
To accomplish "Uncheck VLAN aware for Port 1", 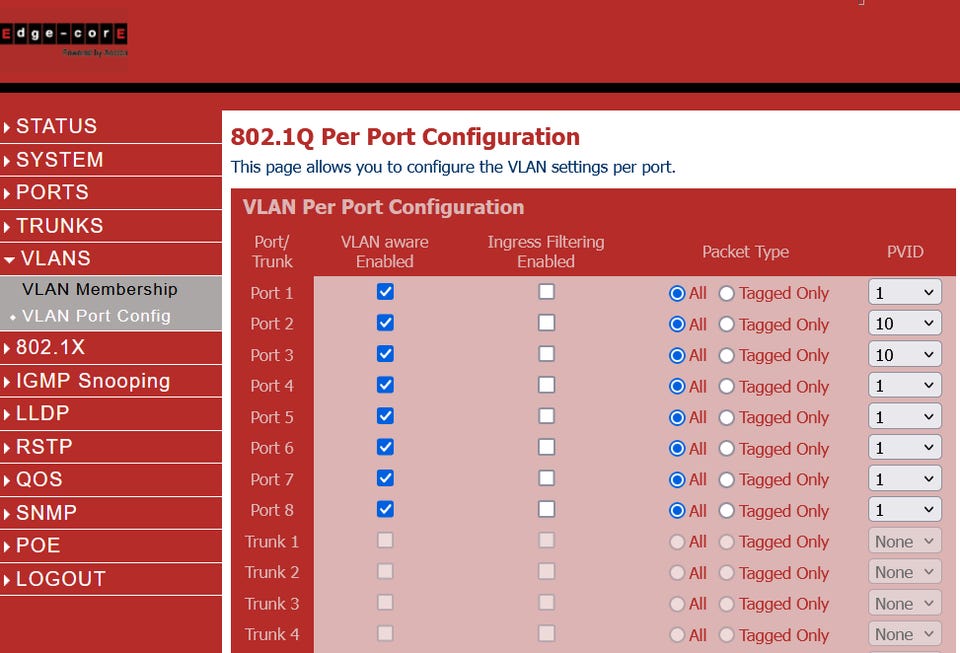I will click(x=385, y=292).
